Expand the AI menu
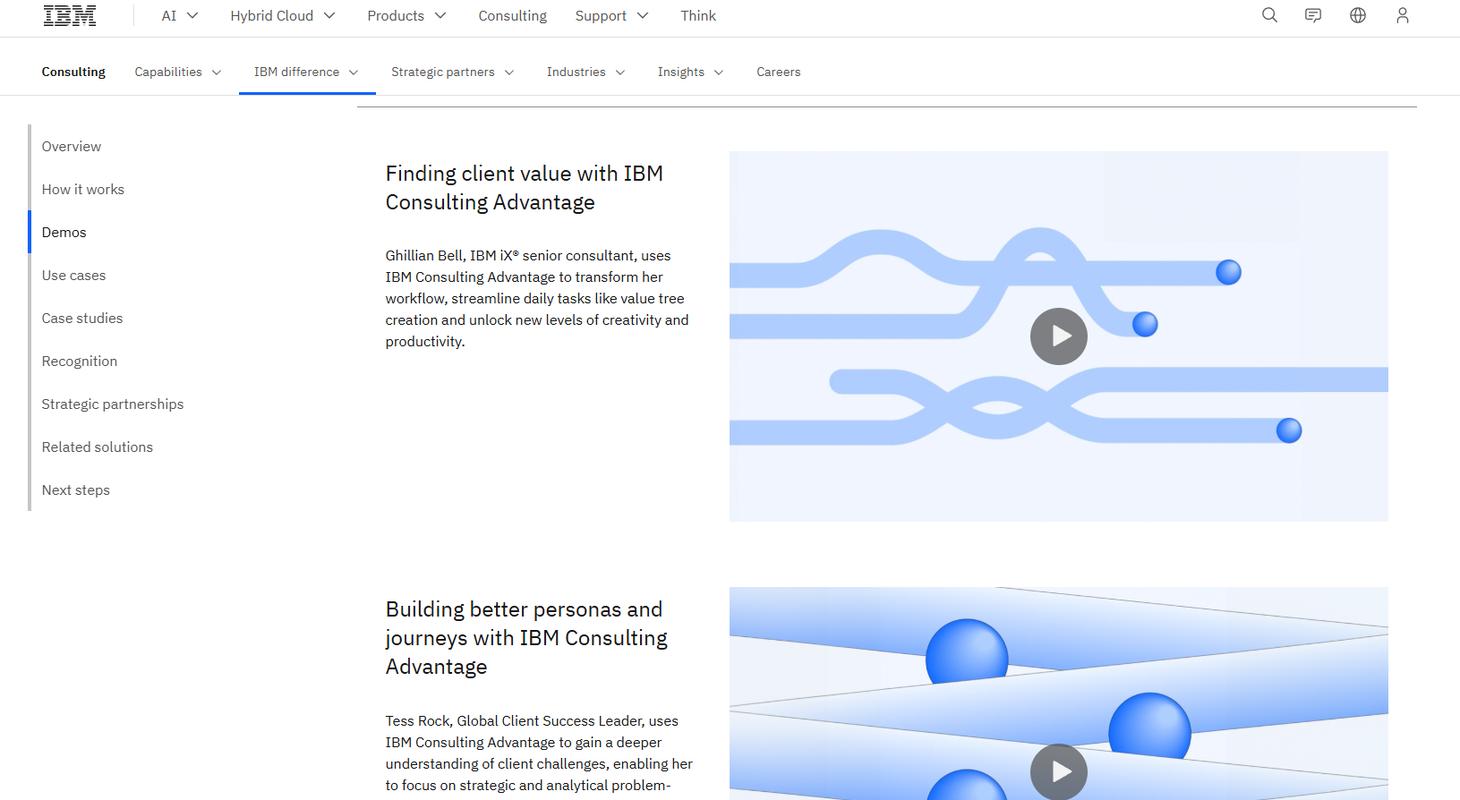The image size is (1460, 800). [180, 16]
